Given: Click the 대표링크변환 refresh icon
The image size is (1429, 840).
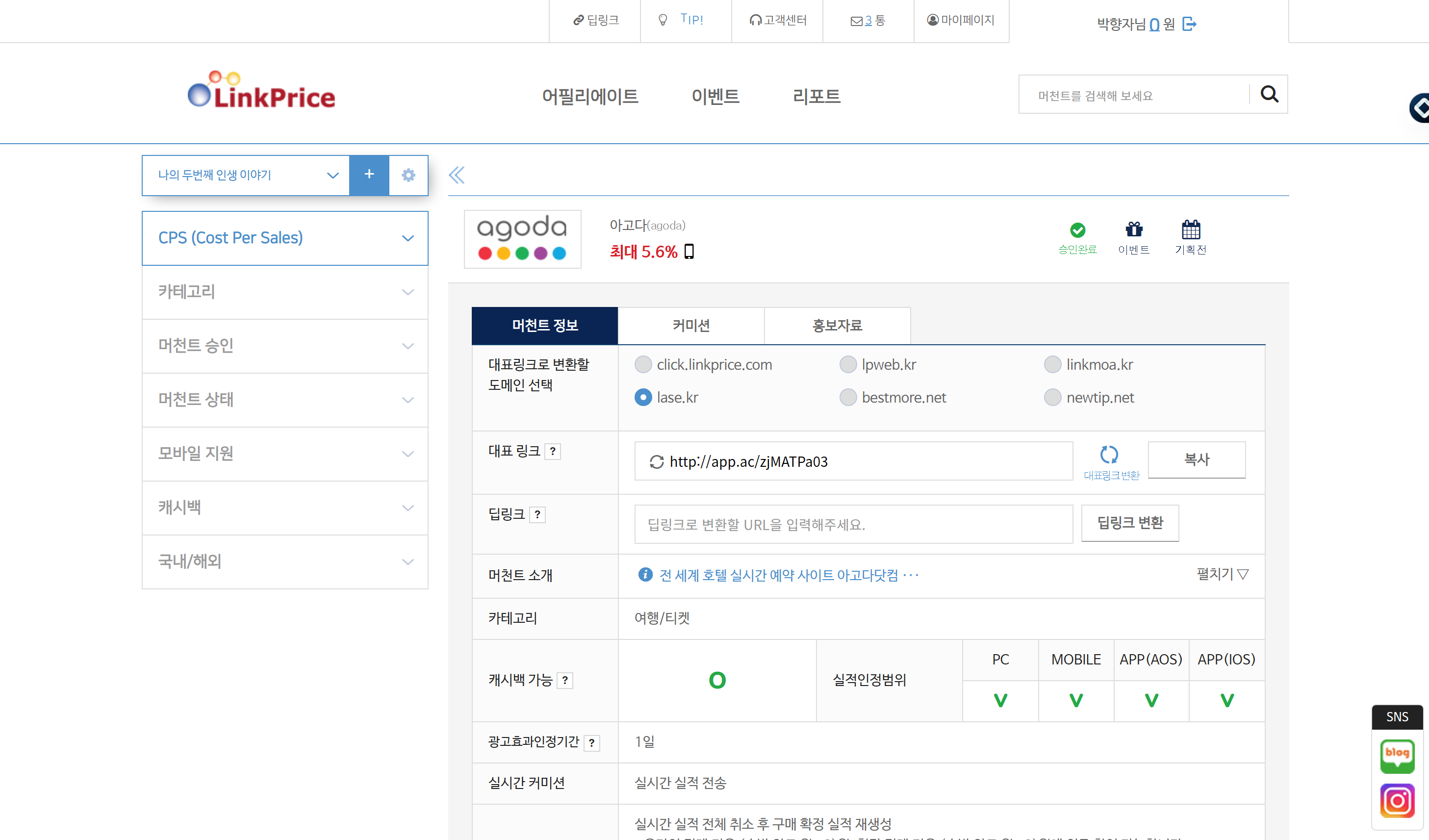Looking at the screenshot, I should pyautogui.click(x=1109, y=454).
